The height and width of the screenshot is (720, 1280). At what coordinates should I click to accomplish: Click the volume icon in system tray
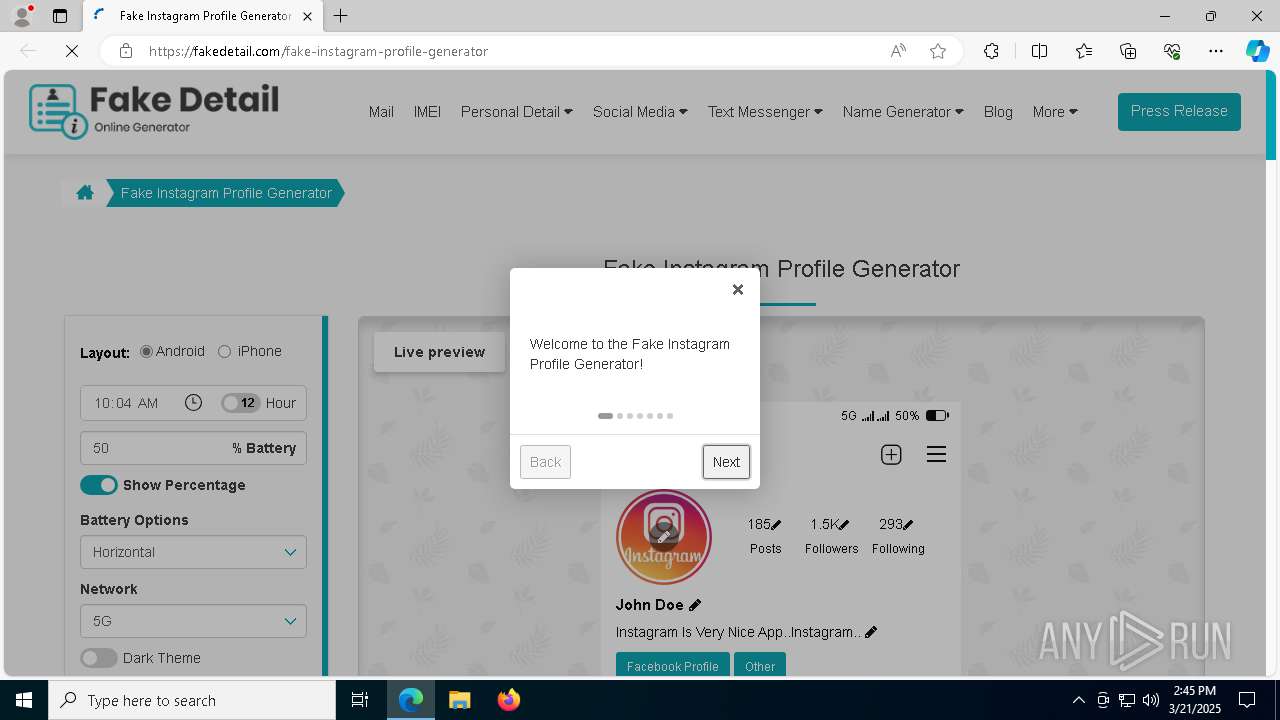coord(1151,700)
